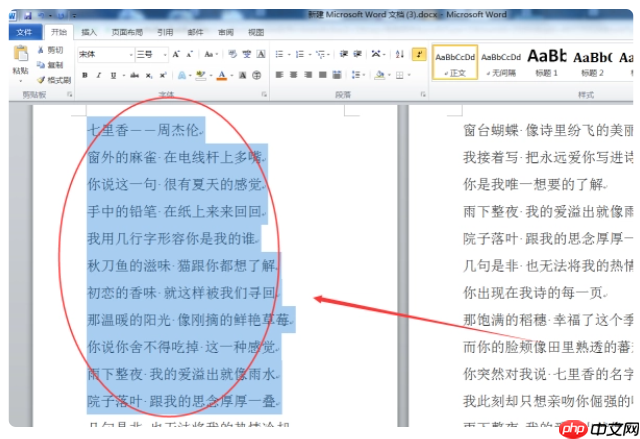Screen dimensions: 640x439
Task: Click the increase indent icon
Action: [x=358, y=54]
